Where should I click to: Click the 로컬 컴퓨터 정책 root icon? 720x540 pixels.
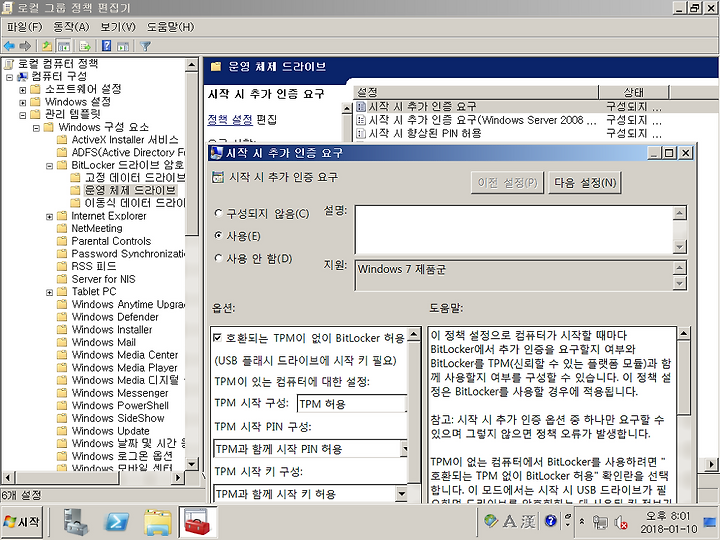click(8, 64)
